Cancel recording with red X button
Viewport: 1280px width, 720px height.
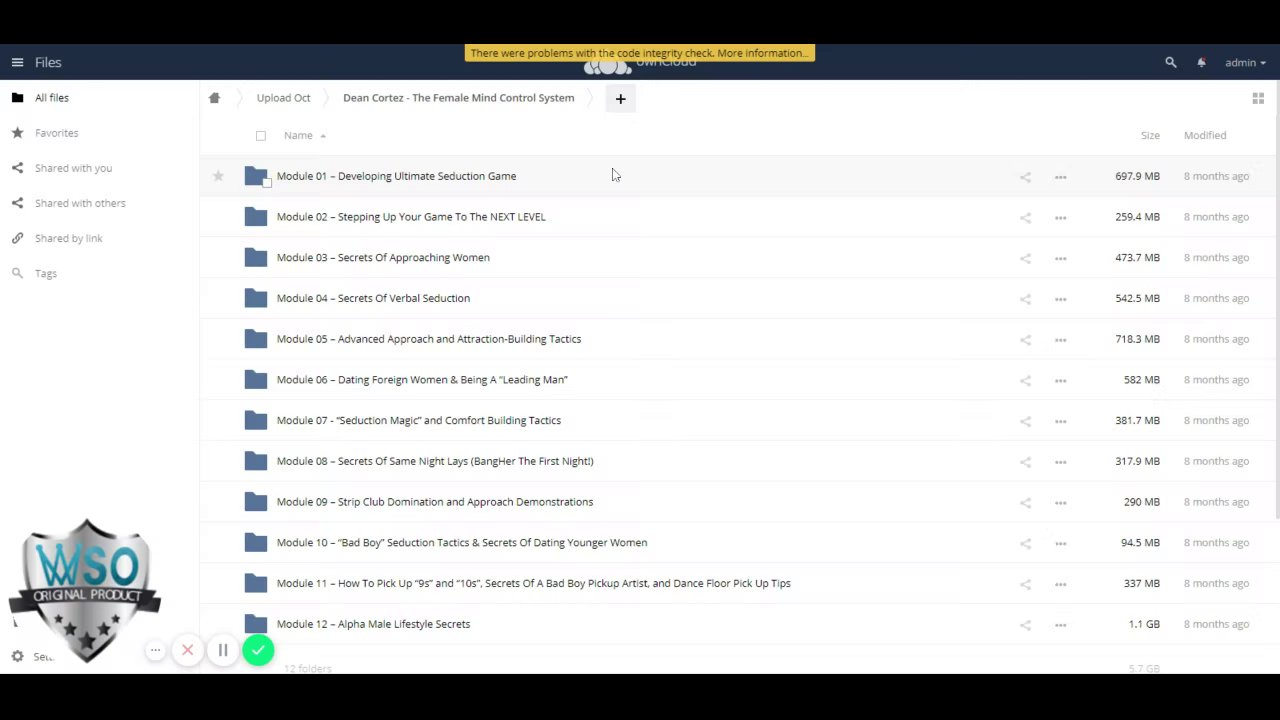(x=187, y=650)
